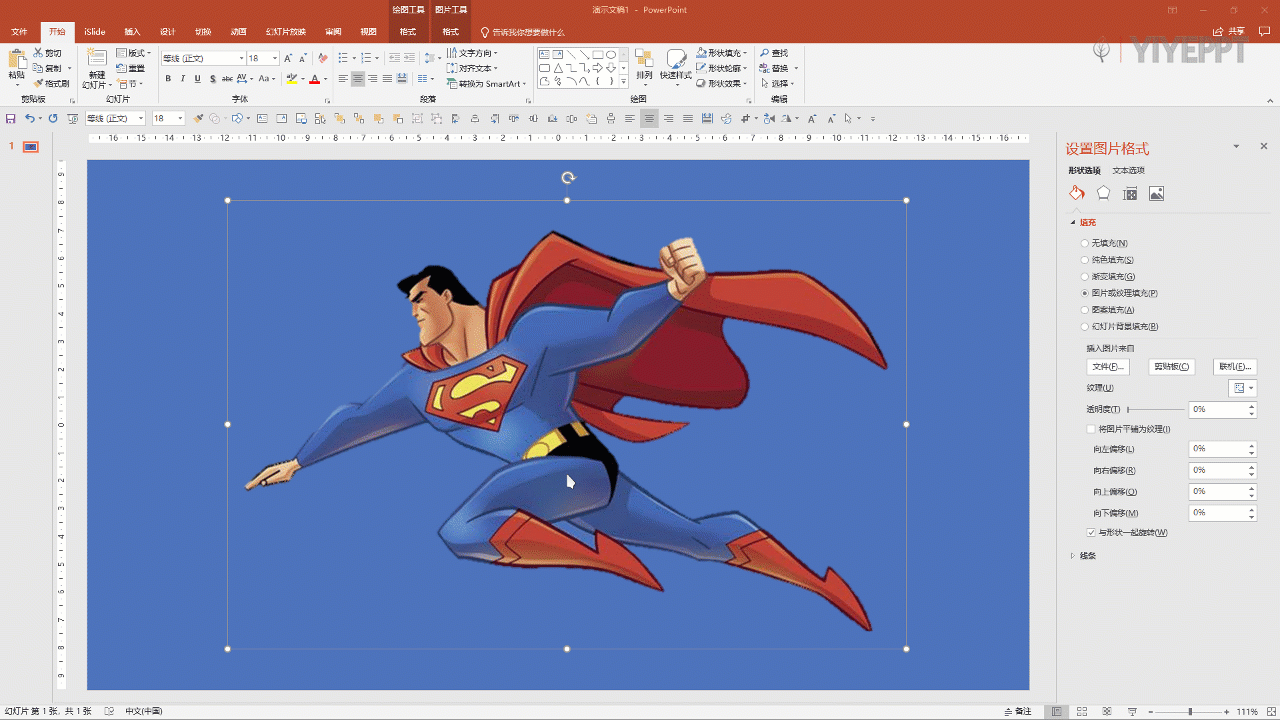Select the Gradient fill (渐变填充) option

click(1085, 276)
